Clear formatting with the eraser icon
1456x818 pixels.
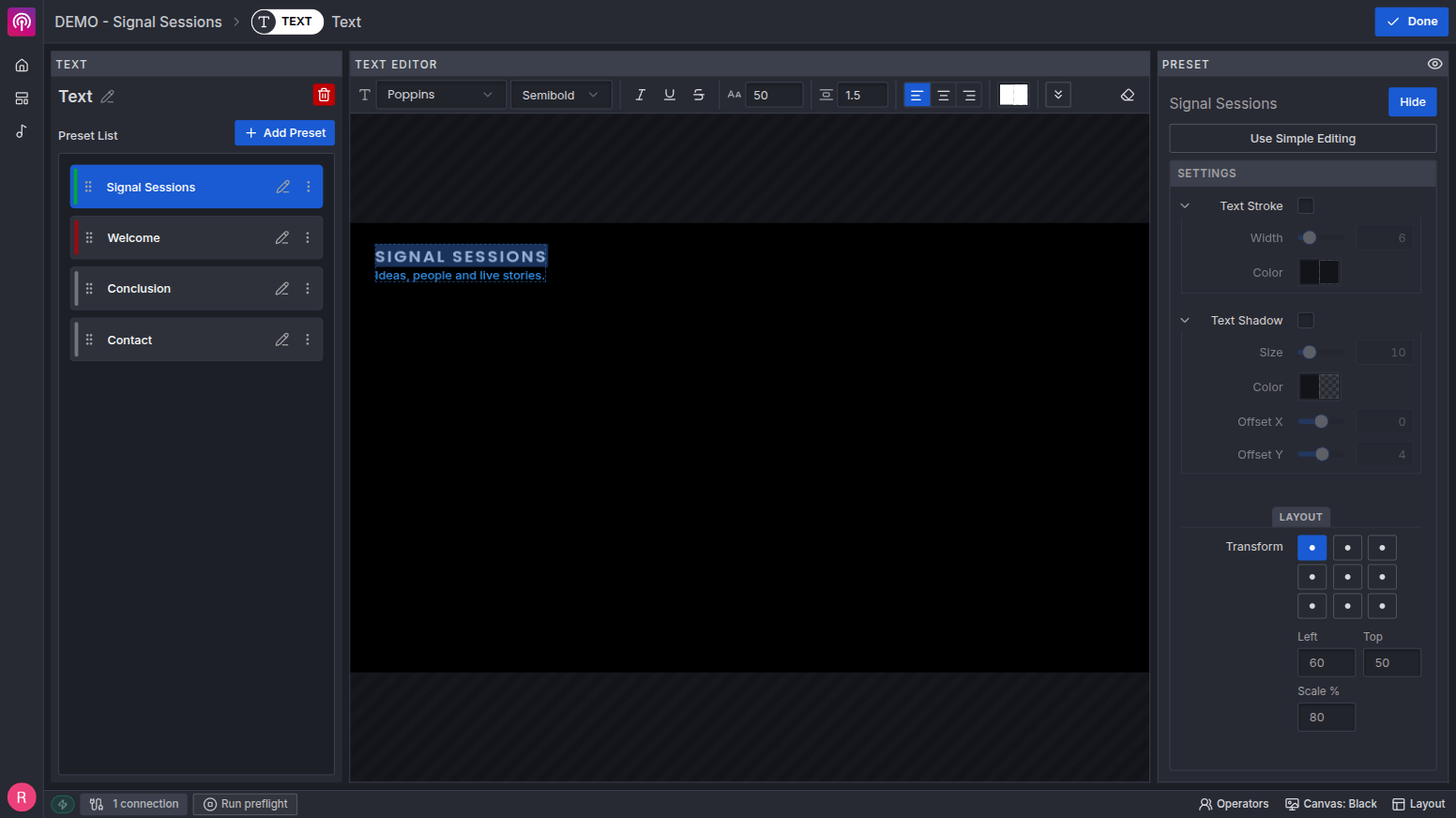(1128, 95)
